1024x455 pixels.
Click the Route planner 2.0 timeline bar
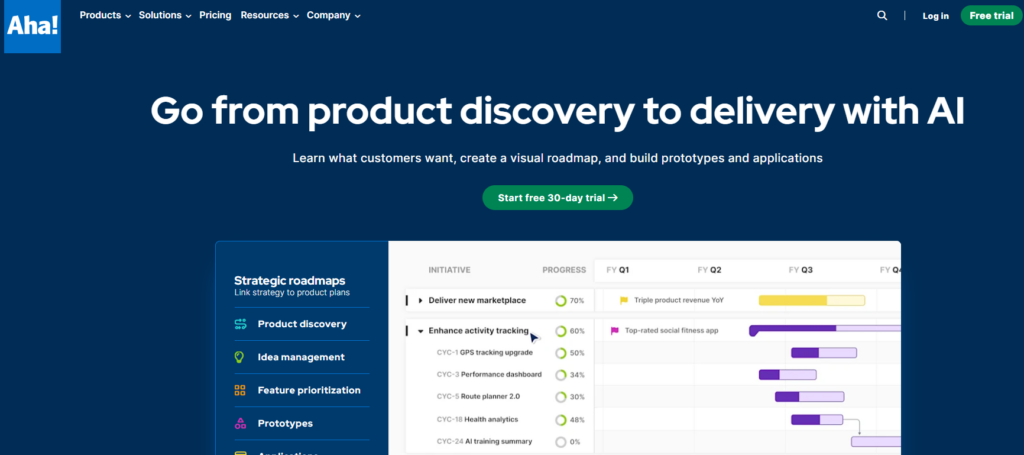click(809, 396)
